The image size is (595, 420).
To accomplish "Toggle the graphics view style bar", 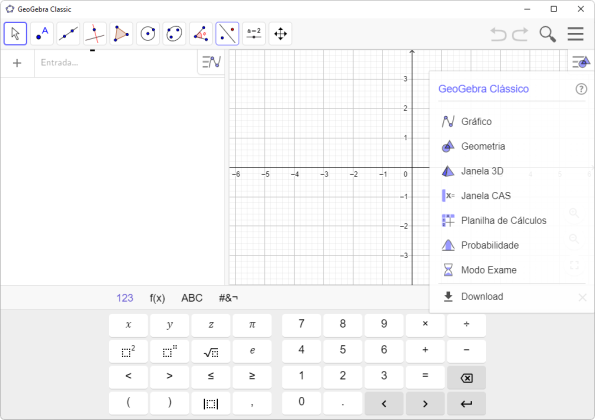I will coord(581,61).
